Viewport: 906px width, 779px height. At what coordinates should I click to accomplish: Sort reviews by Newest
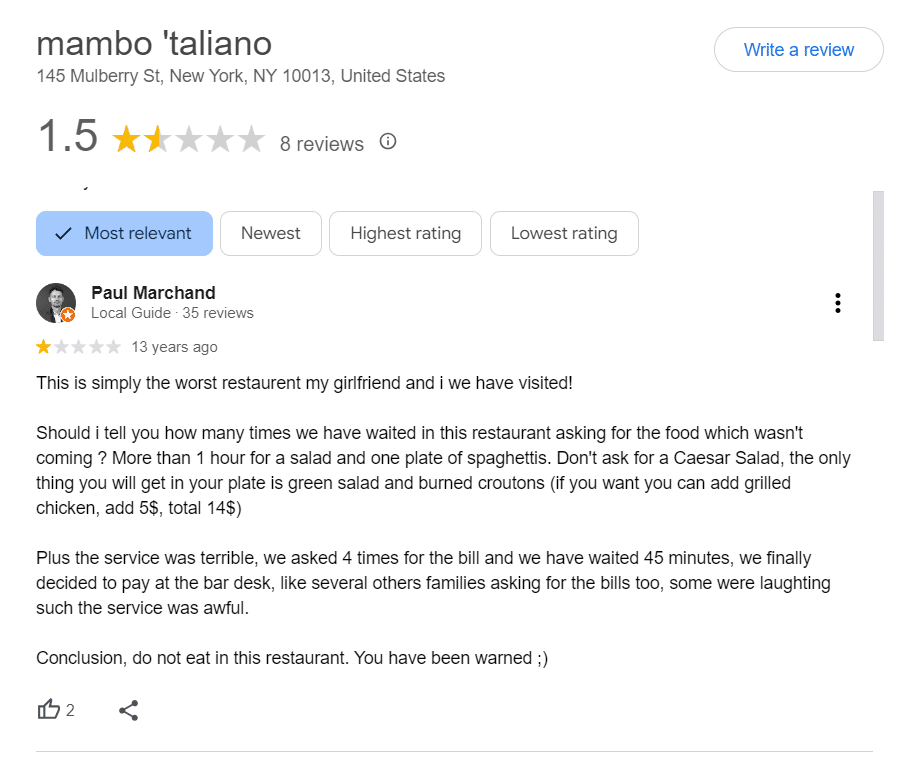pyautogui.click(x=270, y=233)
